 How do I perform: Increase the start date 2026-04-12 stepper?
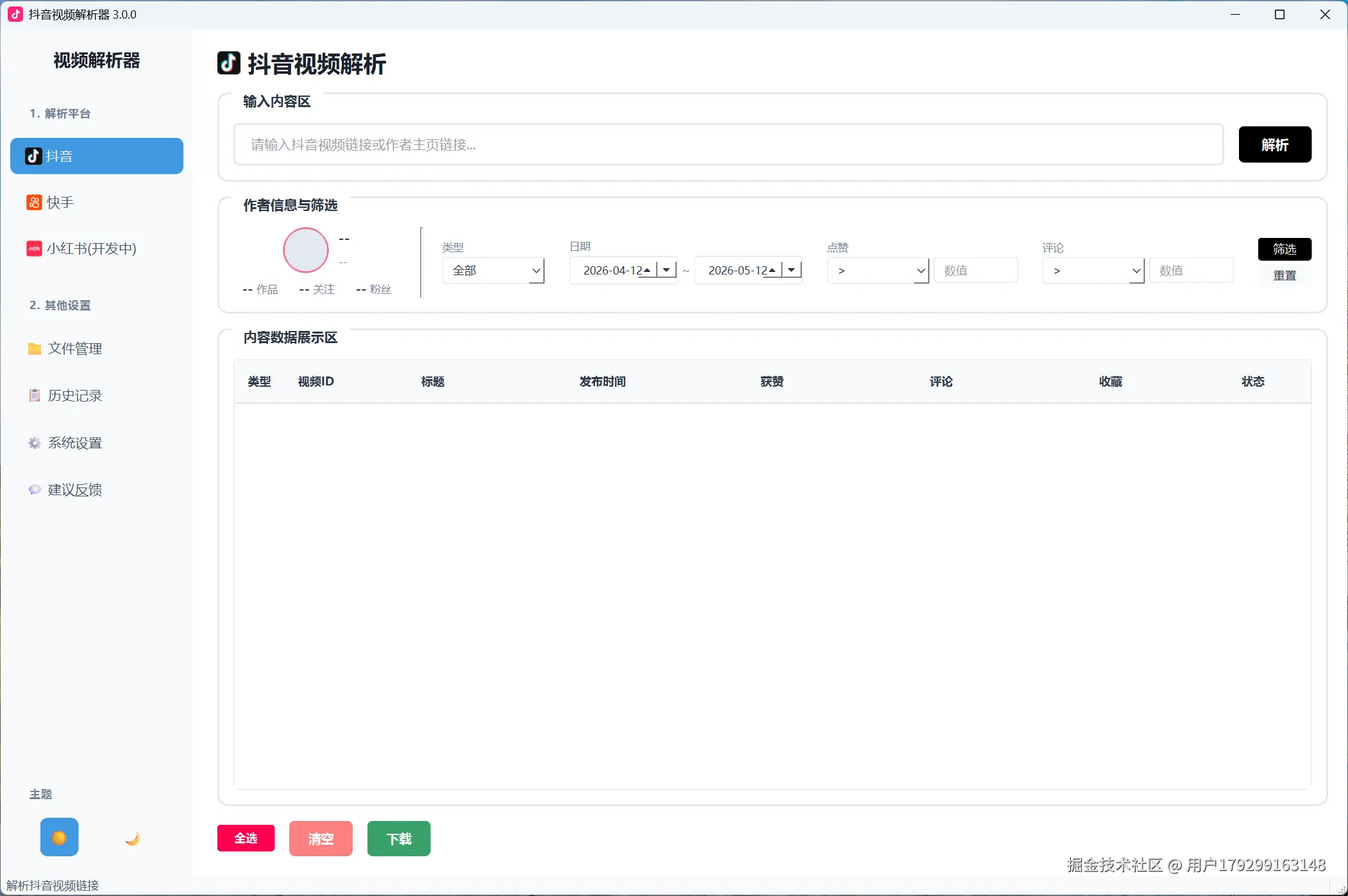coord(647,270)
